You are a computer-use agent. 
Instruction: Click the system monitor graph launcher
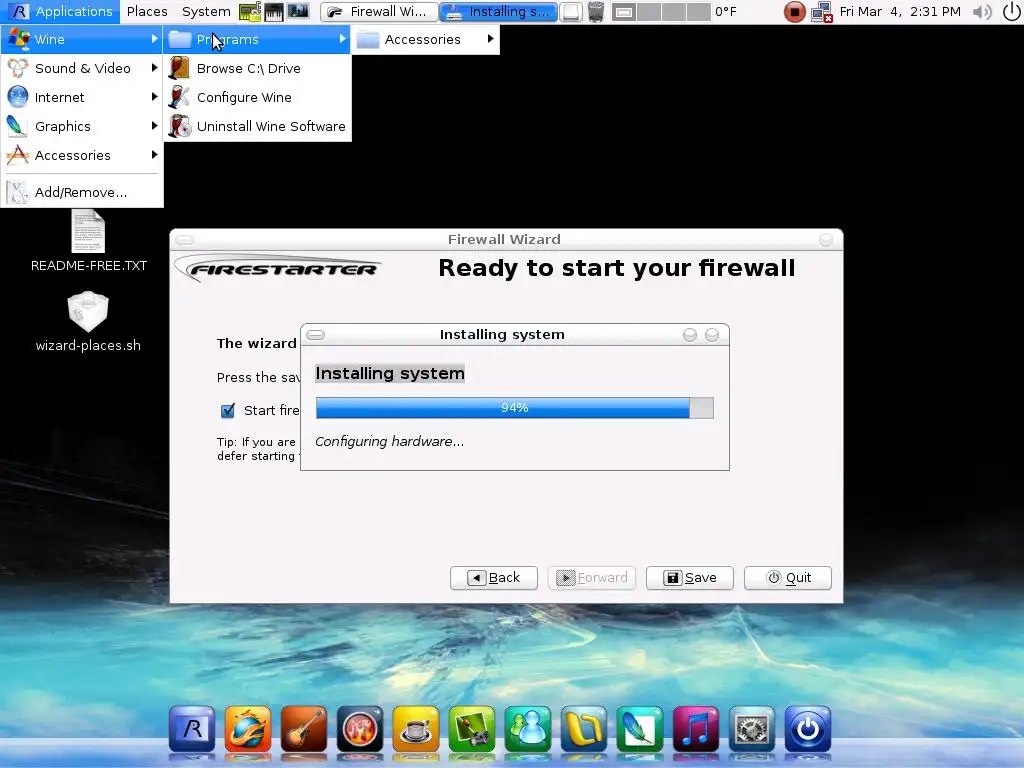pyautogui.click(x=298, y=11)
